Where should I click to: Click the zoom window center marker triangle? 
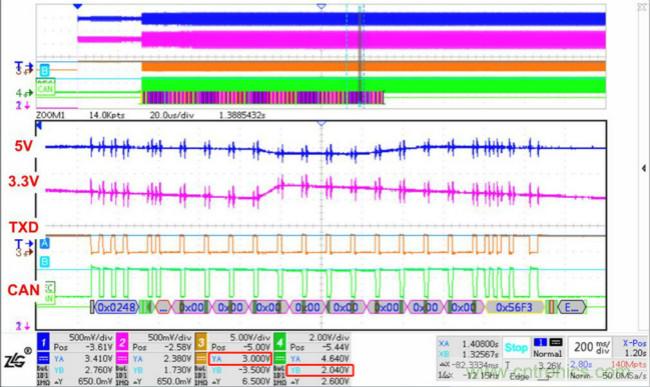(x=321, y=123)
